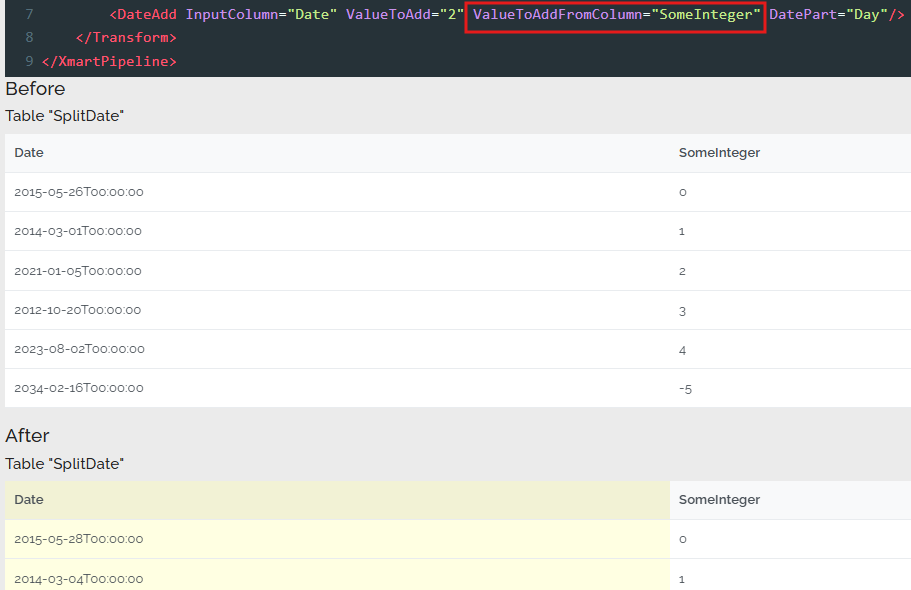Click the highlighted ValueToAddFromColumn attribute
This screenshot has height=590, width=911.
pos(614,14)
